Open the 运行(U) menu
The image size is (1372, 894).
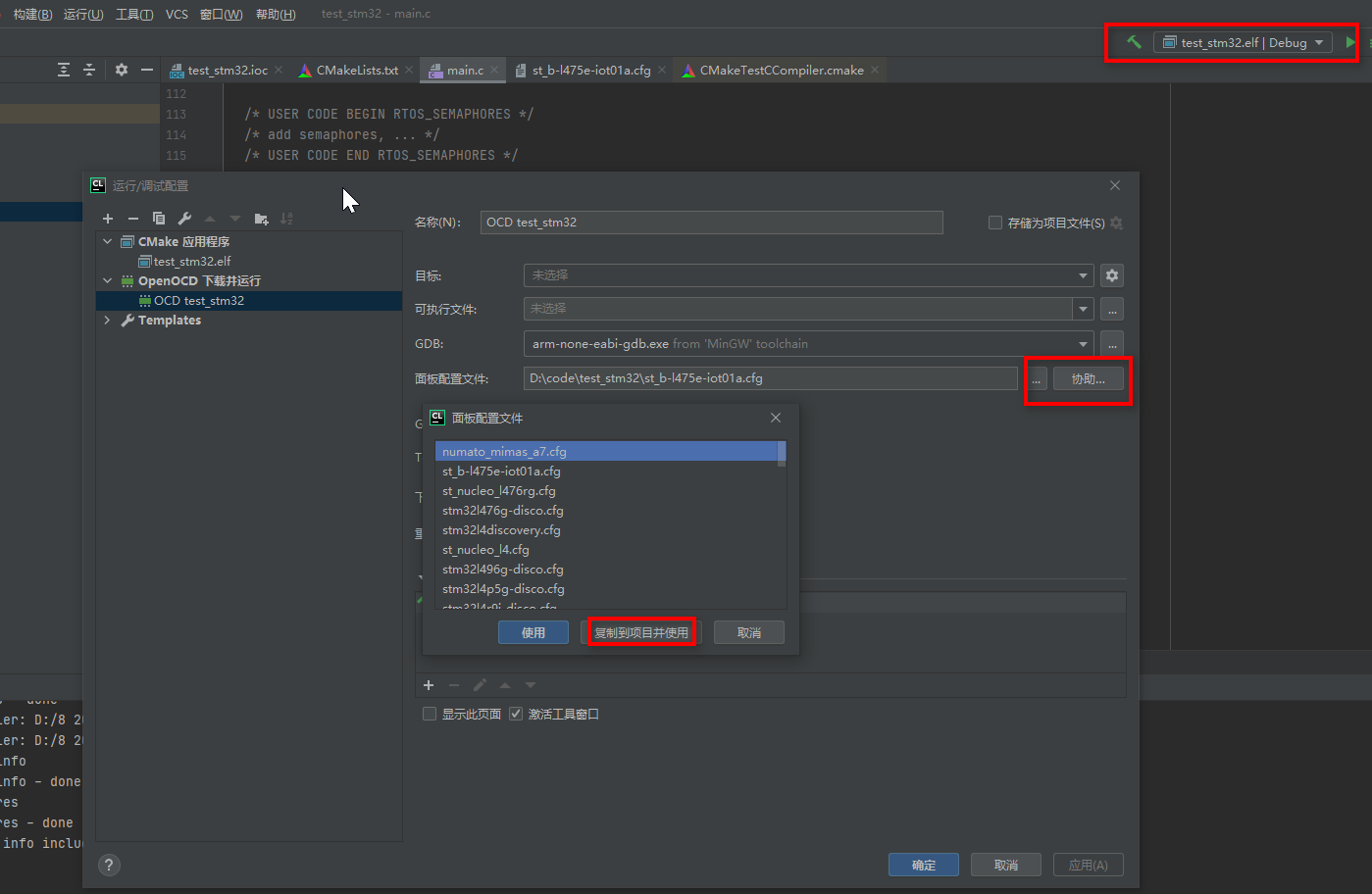pos(83,14)
